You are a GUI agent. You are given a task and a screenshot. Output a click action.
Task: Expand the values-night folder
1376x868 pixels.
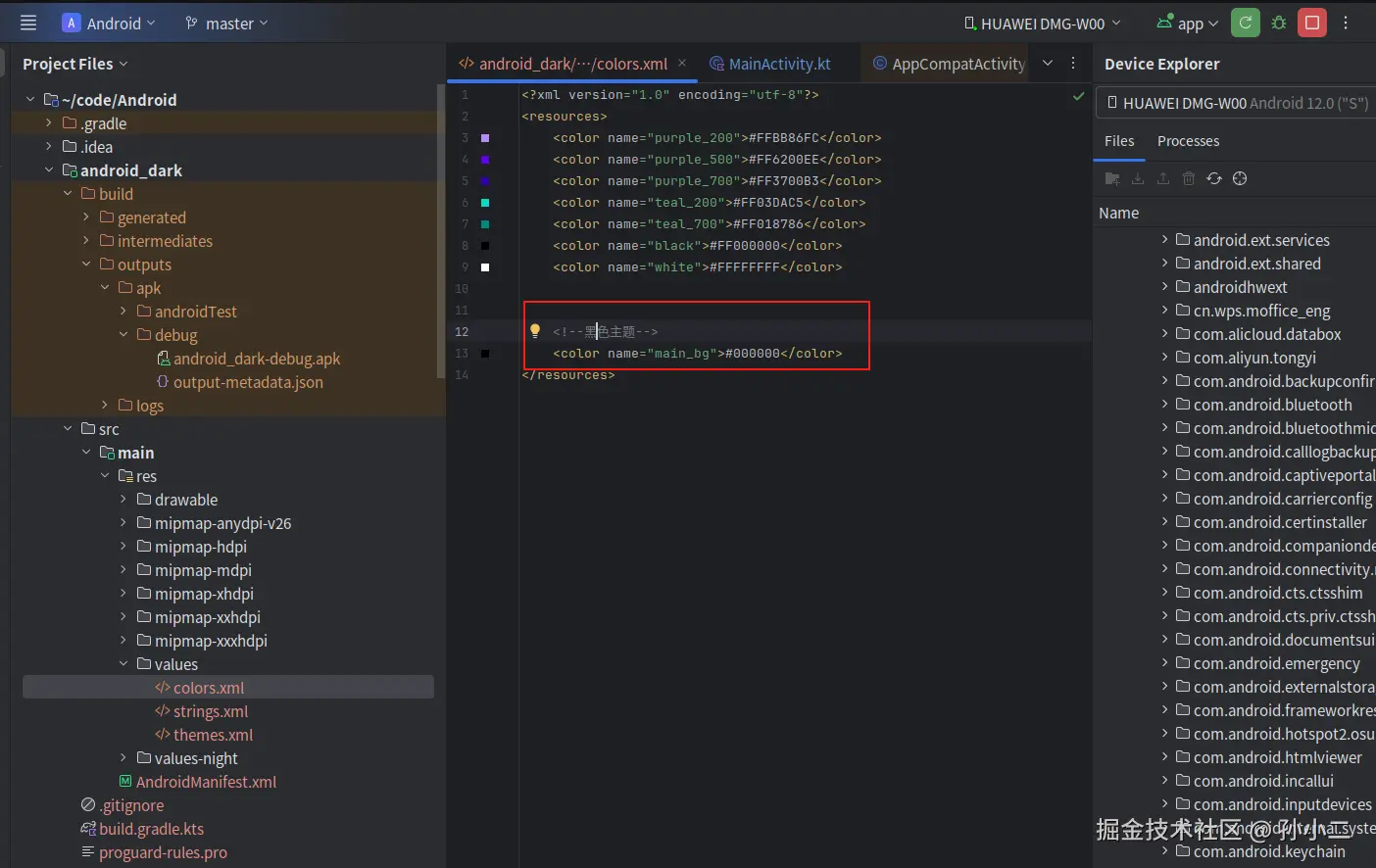coord(123,758)
